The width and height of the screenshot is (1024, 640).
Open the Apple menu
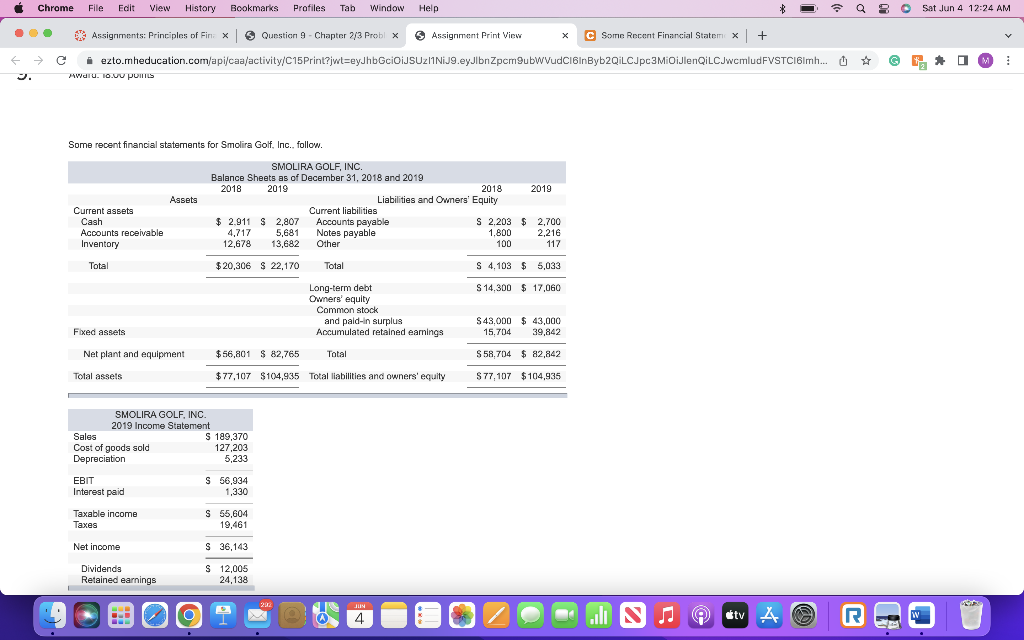point(18,8)
